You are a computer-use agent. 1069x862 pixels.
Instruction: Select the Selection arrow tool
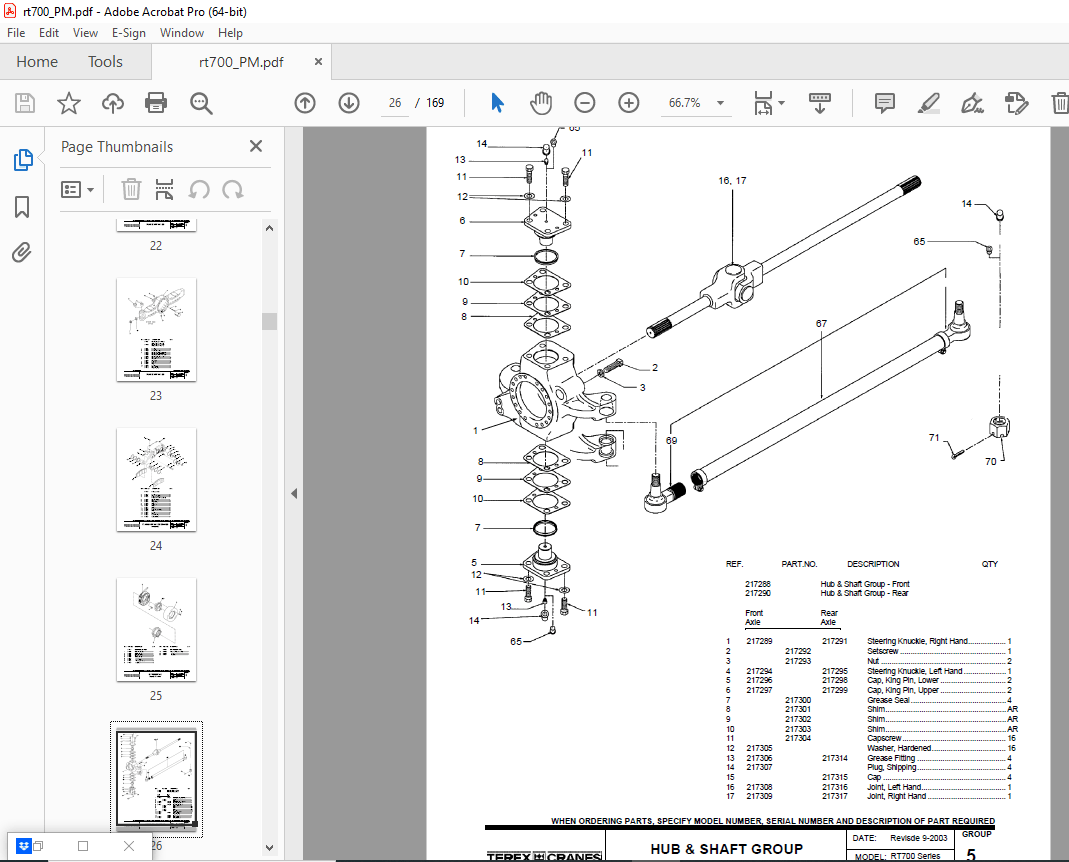(497, 102)
